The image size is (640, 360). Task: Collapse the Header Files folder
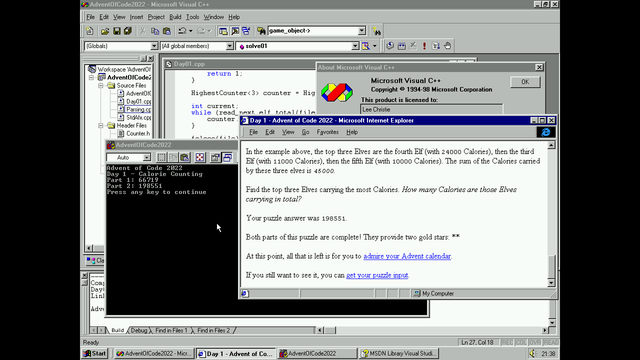pos(100,126)
